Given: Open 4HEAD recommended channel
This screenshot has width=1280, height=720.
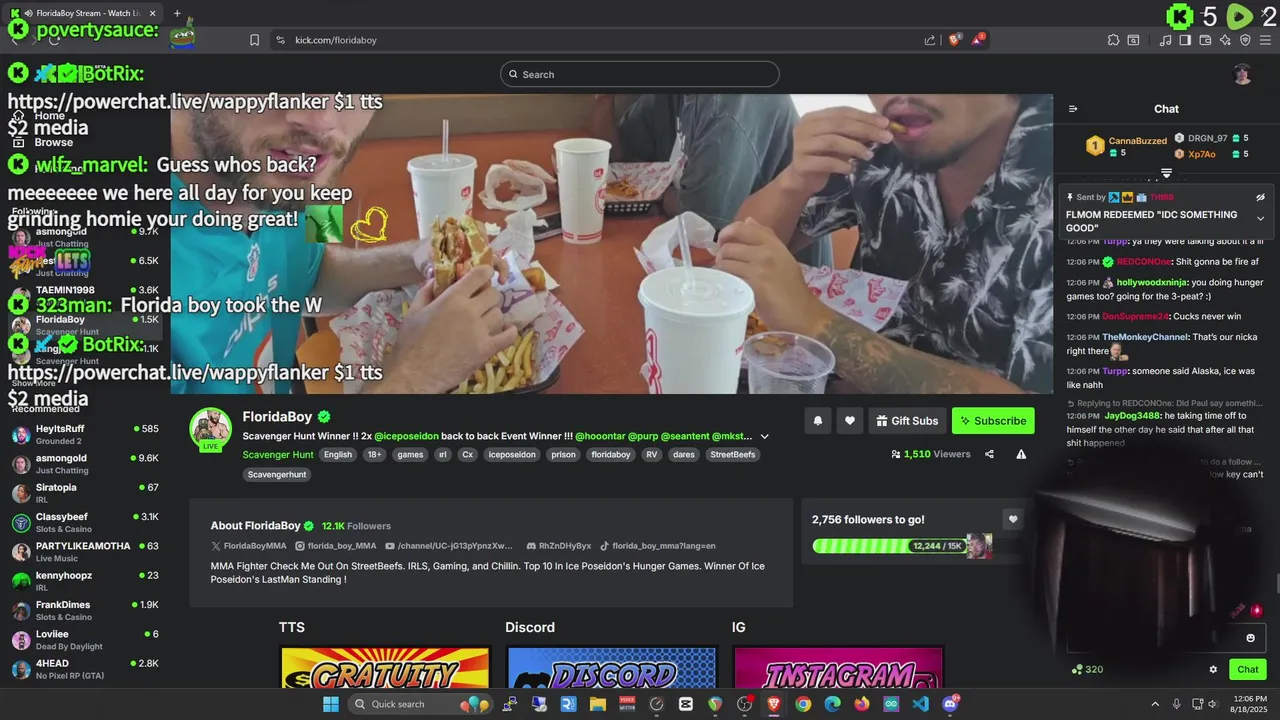Looking at the screenshot, I should point(85,669).
